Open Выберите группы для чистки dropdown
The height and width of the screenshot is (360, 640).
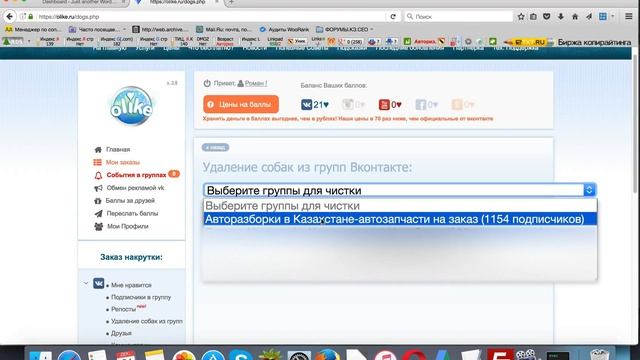coord(400,190)
